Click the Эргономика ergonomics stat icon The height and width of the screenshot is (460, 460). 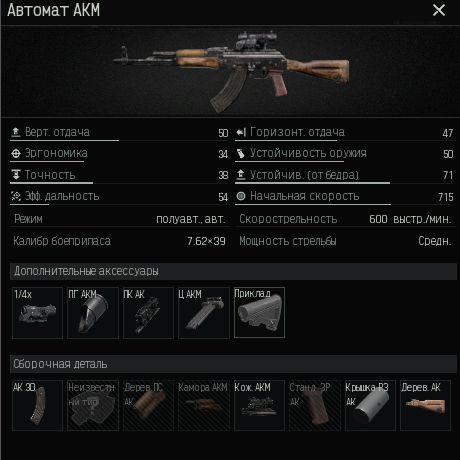16,153
